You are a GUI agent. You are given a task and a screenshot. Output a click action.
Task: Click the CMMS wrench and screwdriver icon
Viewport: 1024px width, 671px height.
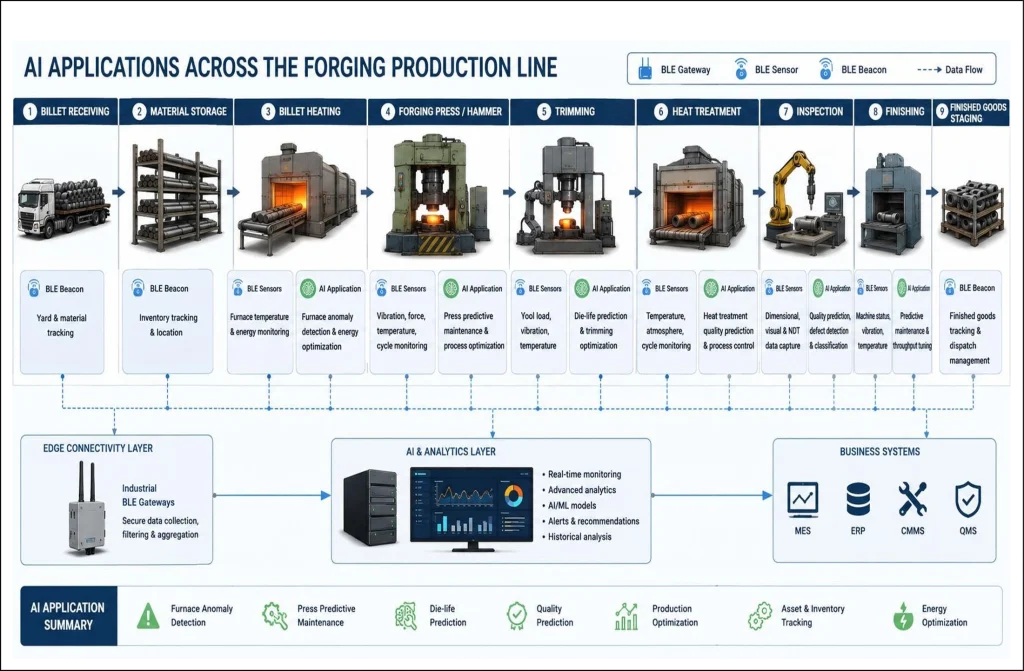(x=912, y=500)
